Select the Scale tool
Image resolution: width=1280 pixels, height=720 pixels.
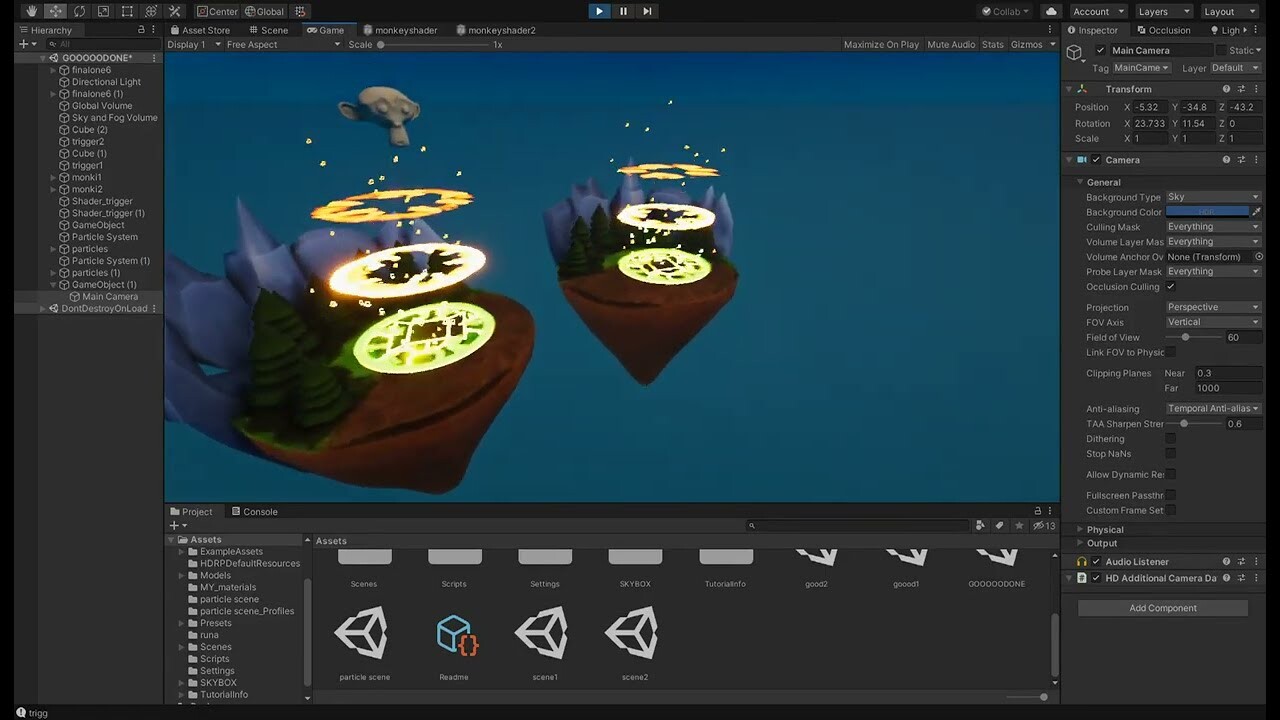tap(103, 11)
